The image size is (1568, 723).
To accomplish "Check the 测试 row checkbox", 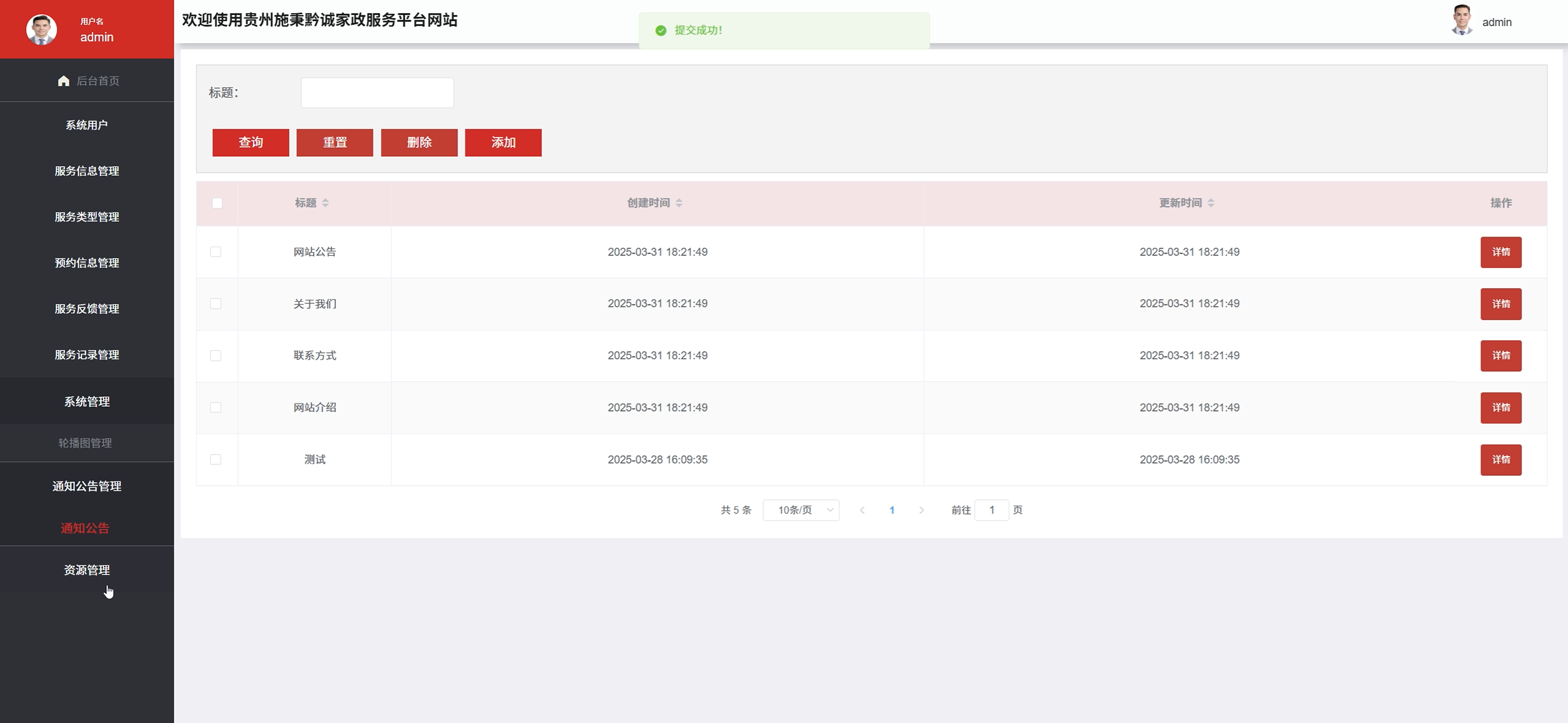I will 216,459.
